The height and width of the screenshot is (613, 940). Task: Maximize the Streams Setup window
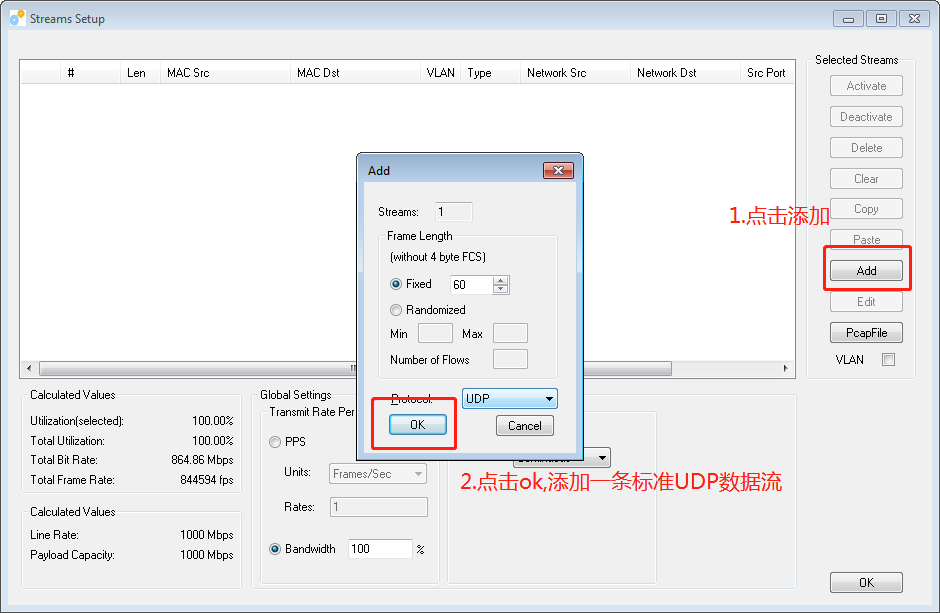coord(881,19)
